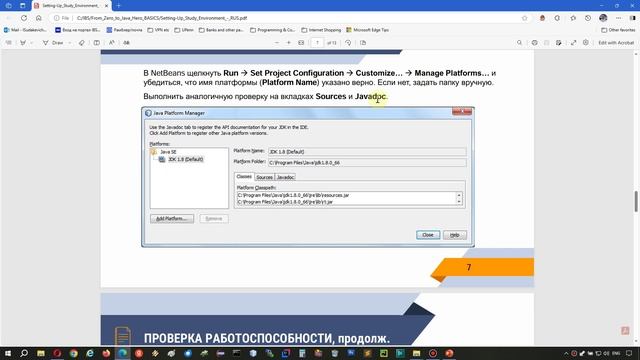Image resolution: width=640 pixels, height=360 pixels.
Task: Zoom out the PDF with minus
Action: [x=277, y=42]
